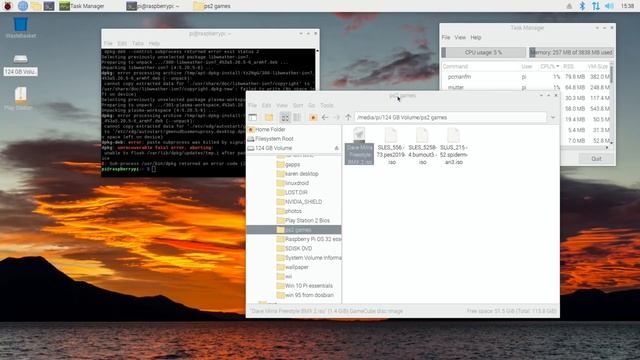Sort Task Manager by CPU% column
The height and width of the screenshot is (360, 640).
click(x=549, y=66)
